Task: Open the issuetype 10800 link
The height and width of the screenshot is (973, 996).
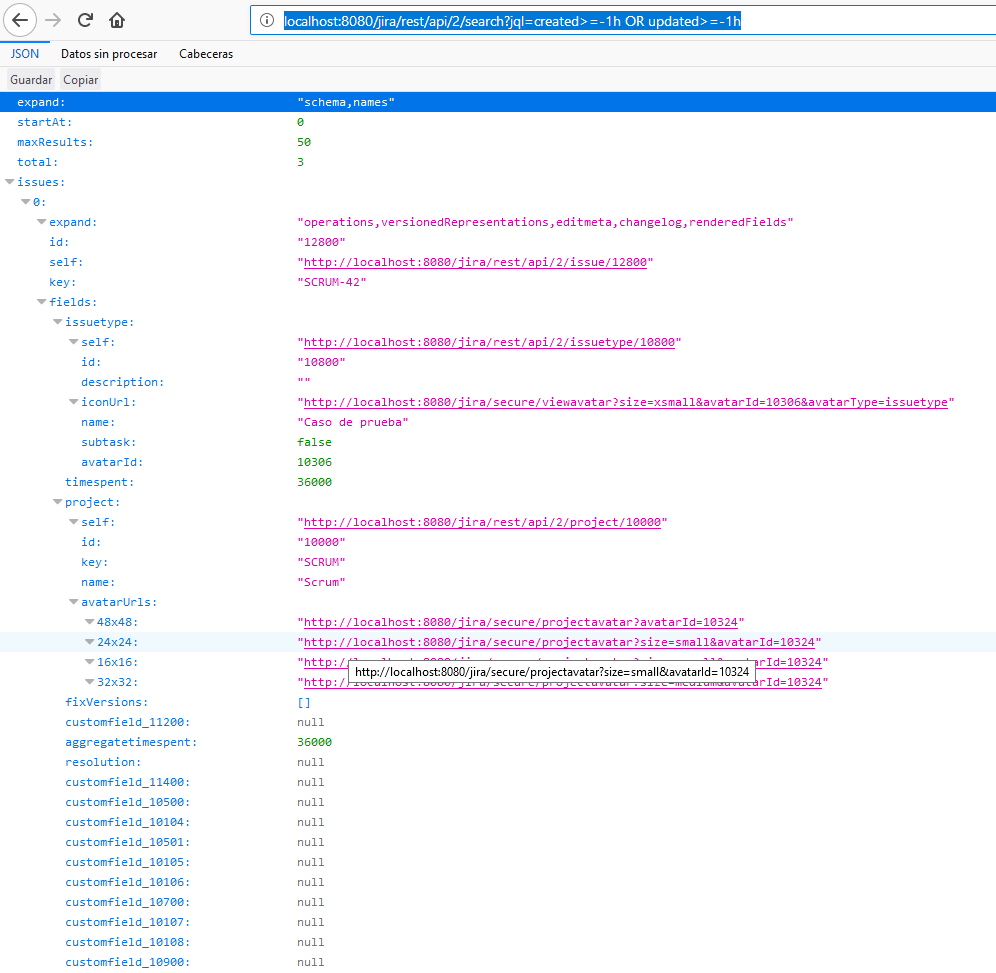Action: click(x=490, y=341)
